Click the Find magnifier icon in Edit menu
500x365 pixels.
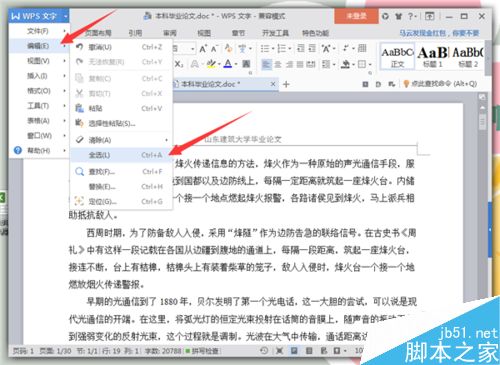tap(79, 171)
